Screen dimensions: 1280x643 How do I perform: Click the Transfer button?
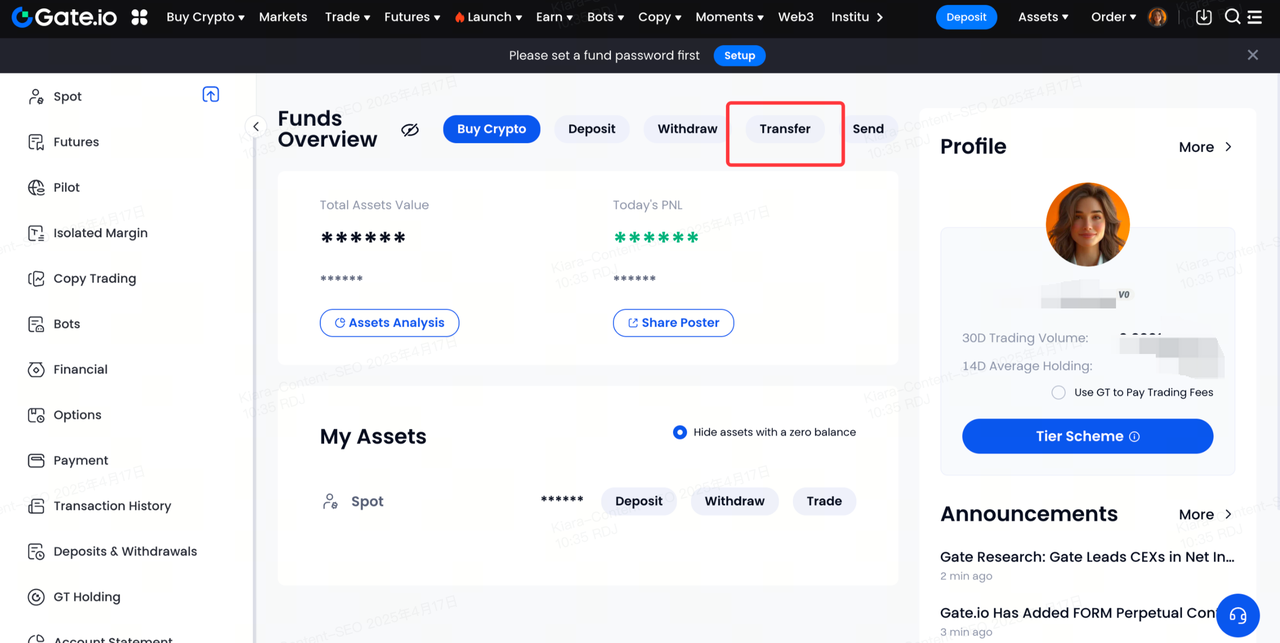pyautogui.click(x=785, y=129)
